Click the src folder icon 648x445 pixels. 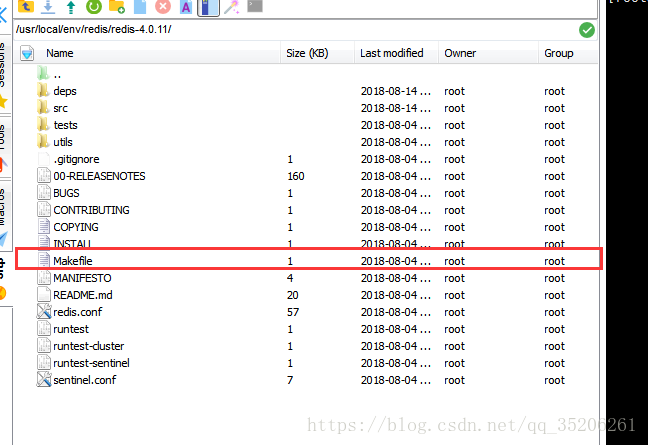tap(43, 107)
